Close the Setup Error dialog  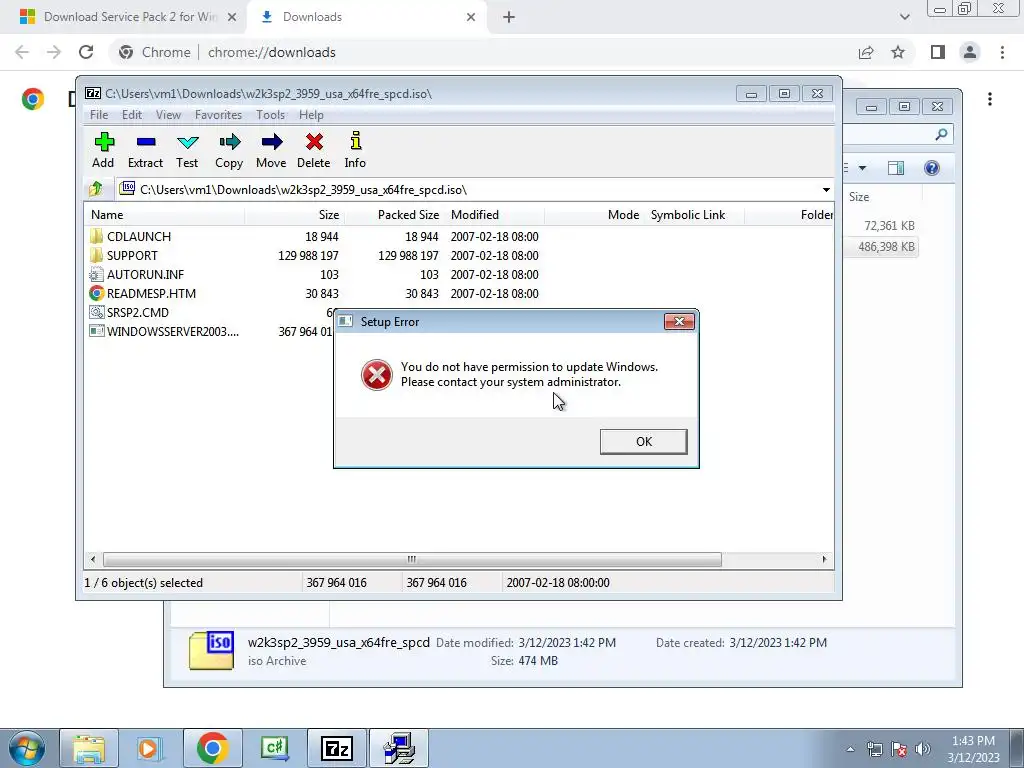[x=679, y=321]
